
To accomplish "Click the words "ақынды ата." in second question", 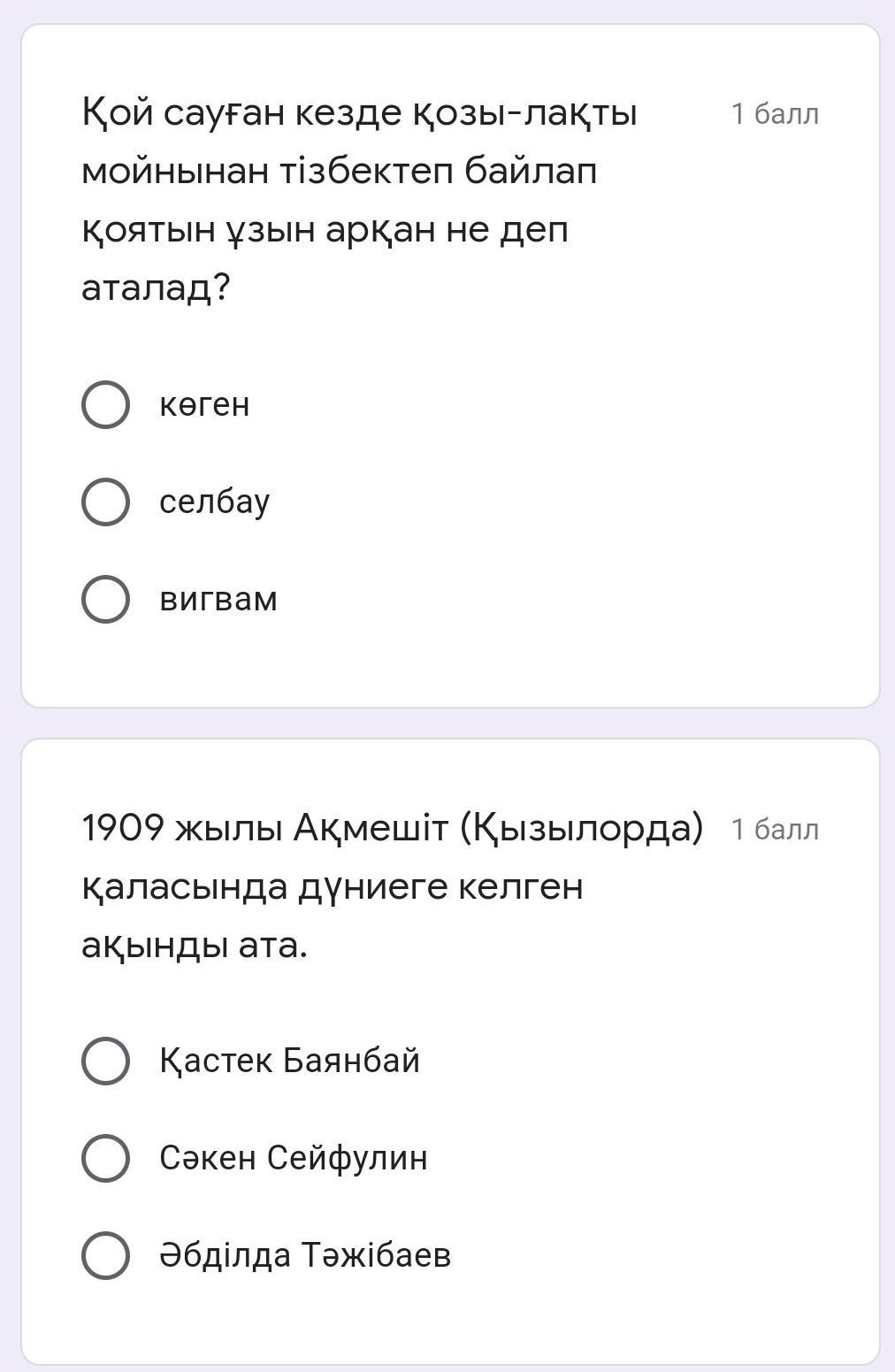I will click(195, 946).
